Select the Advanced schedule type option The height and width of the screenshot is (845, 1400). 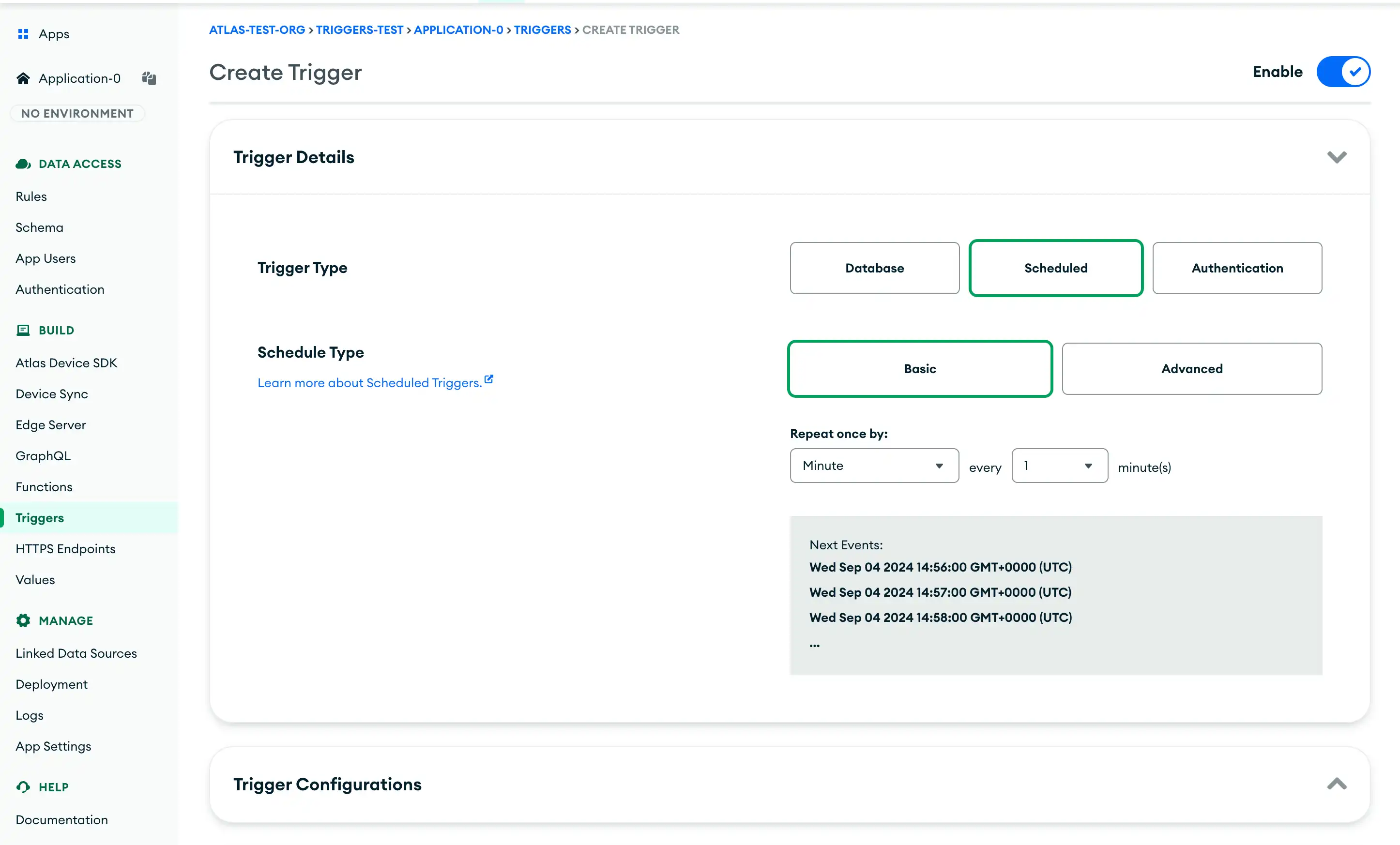(x=1192, y=368)
